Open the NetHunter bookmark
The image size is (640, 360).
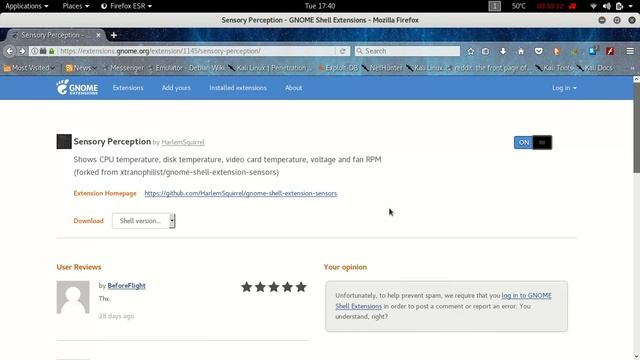(382, 68)
